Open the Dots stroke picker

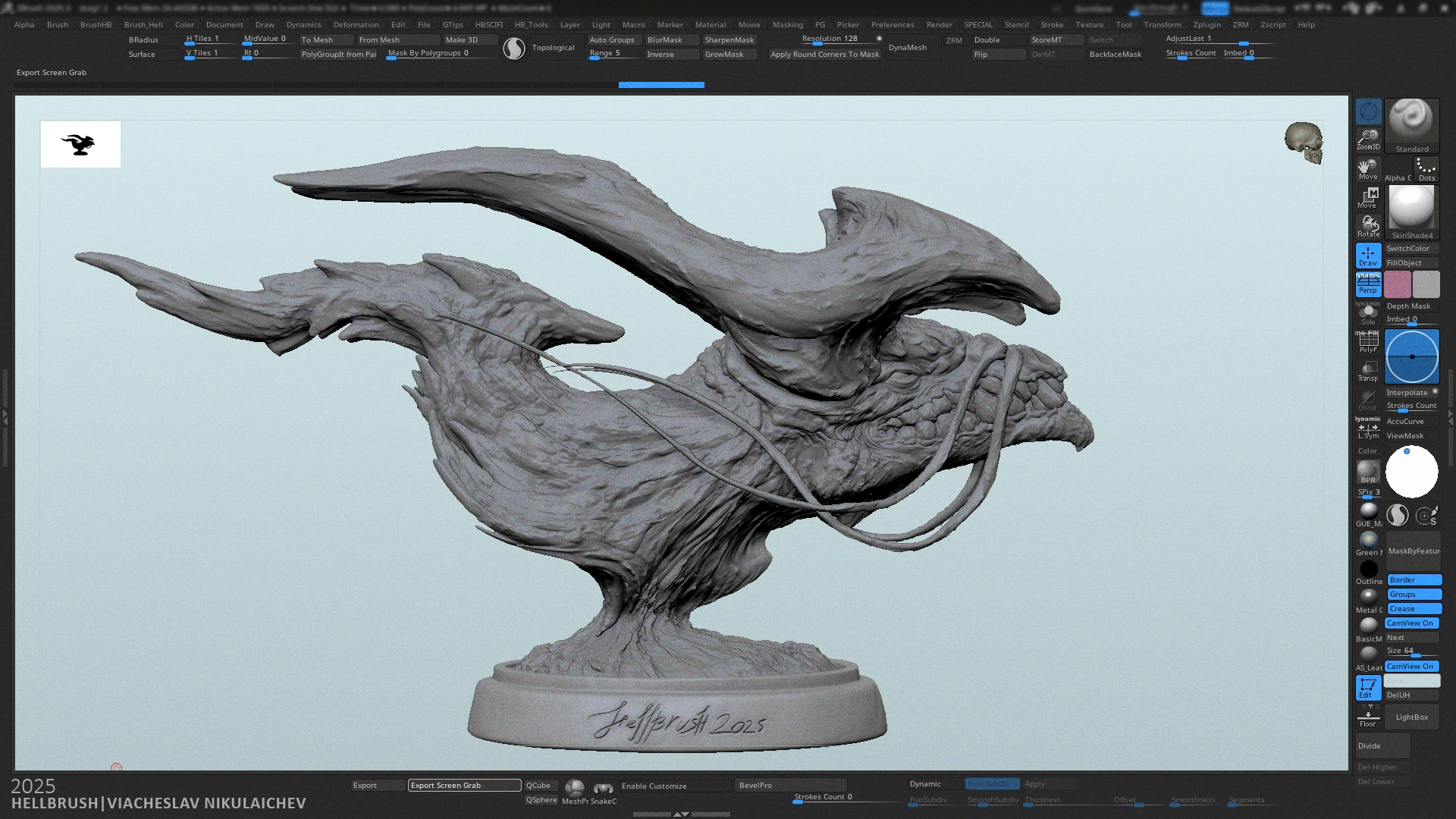tap(1426, 169)
